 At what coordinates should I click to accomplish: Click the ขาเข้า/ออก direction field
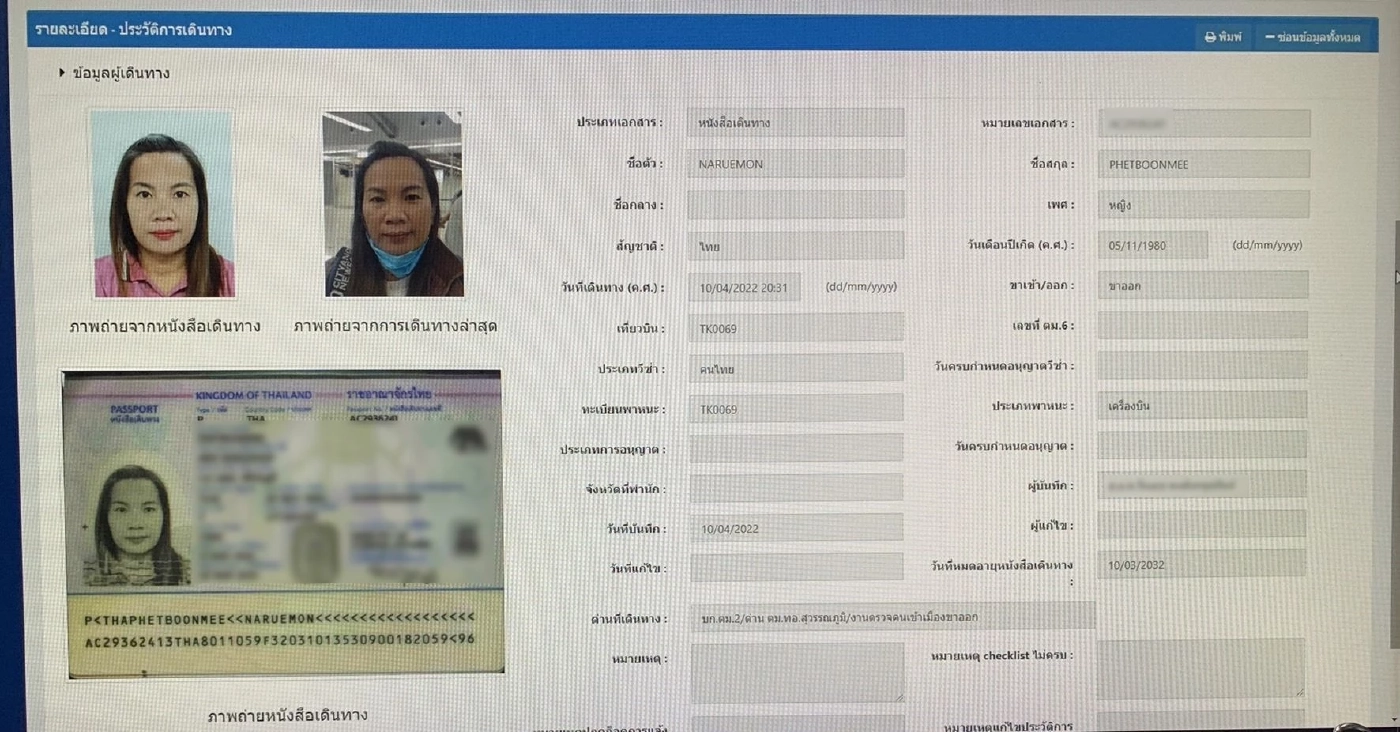pyautogui.click(x=1203, y=286)
